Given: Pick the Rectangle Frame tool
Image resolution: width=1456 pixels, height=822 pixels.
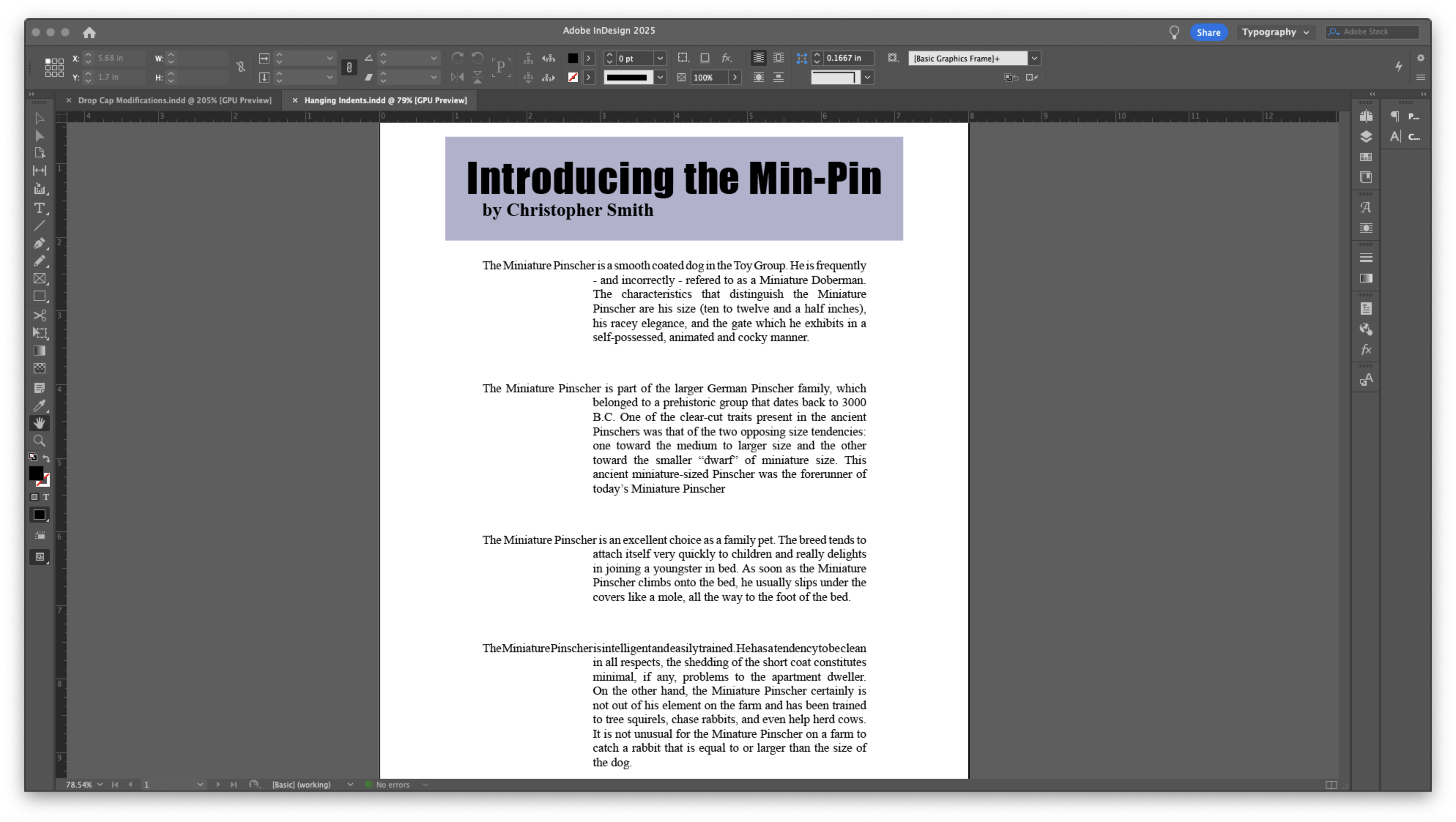Looking at the screenshot, I should pos(40,279).
